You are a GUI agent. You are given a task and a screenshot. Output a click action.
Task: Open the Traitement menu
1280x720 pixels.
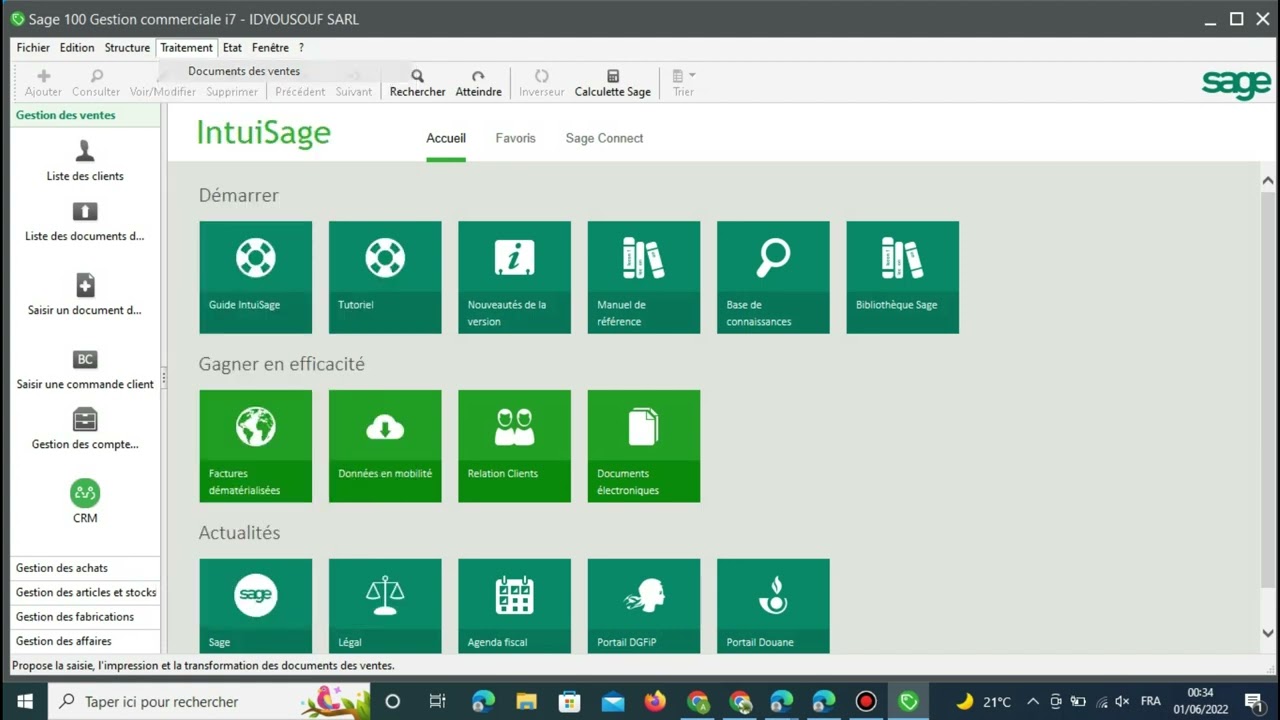tap(186, 47)
